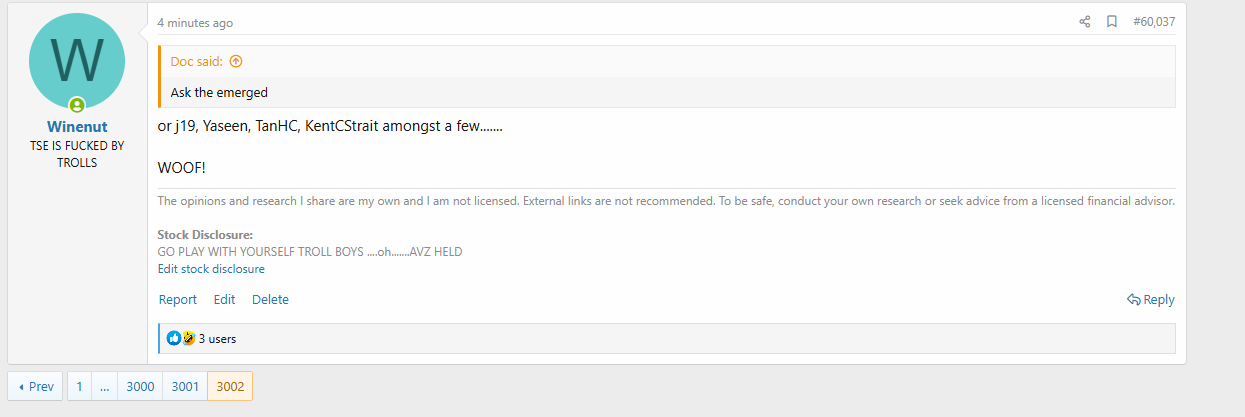The width and height of the screenshot is (1245, 417).
Task: Click the "4 minutes ago" timestamp
Action: click(194, 22)
